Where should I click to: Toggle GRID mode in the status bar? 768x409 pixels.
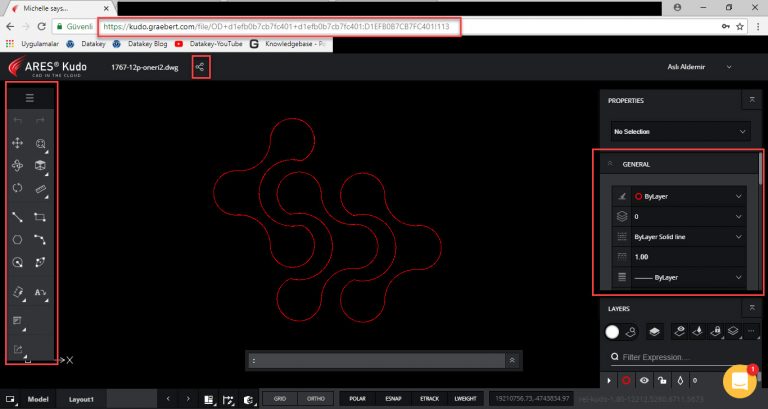(x=279, y=398)
